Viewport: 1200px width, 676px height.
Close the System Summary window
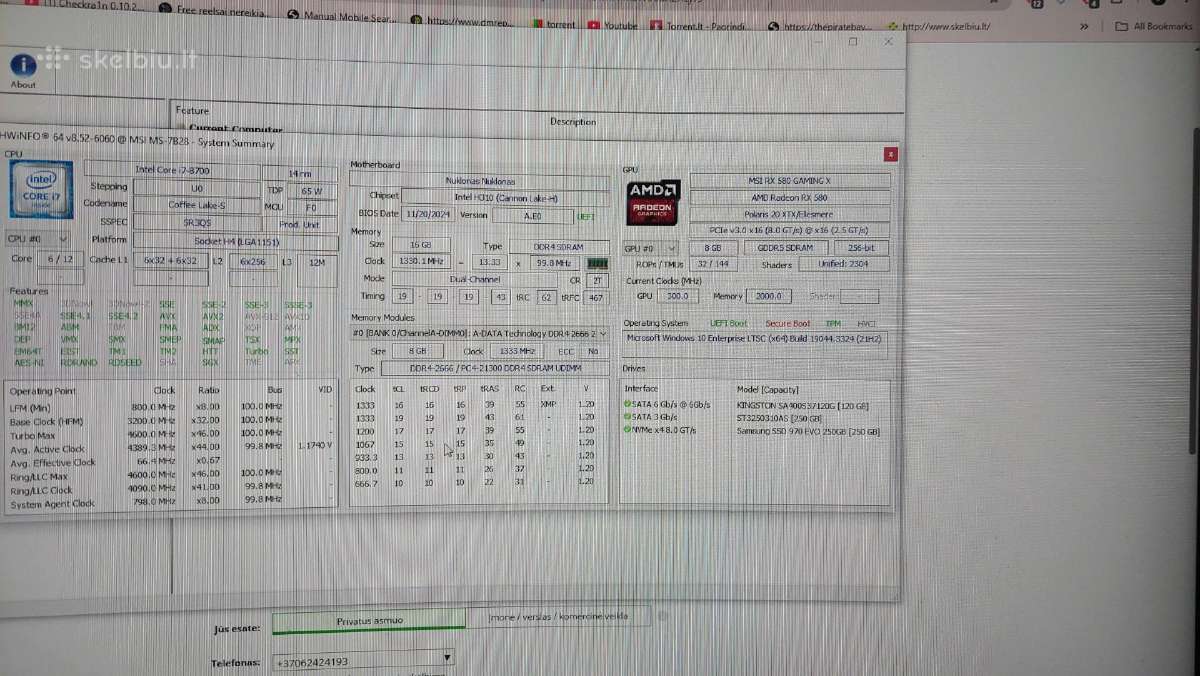890,154
